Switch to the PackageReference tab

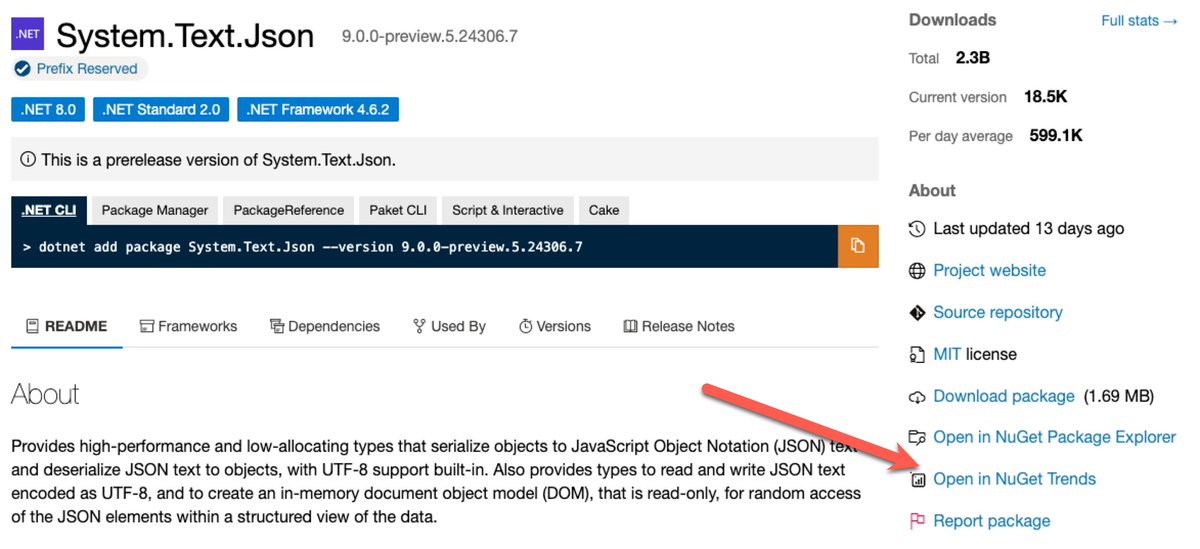(x=289, y=210)
